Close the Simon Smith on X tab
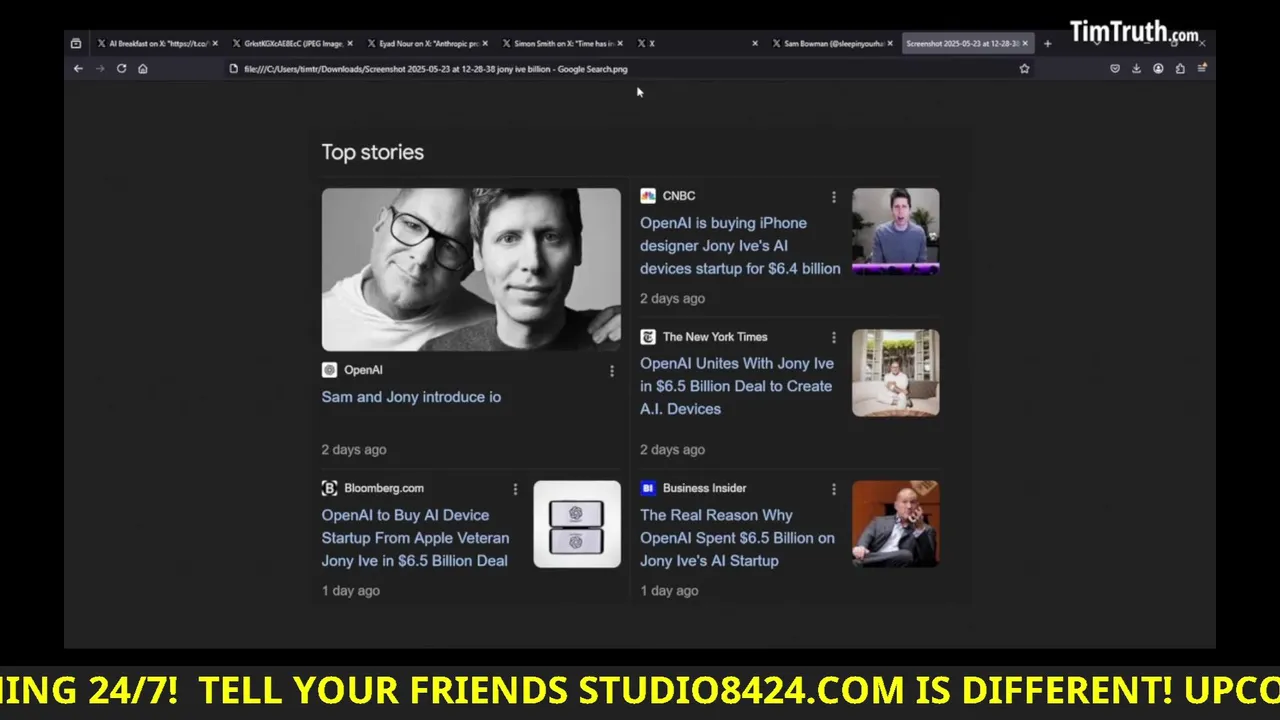Screen dimensions: 1280x720 click(x=620, y=43)
